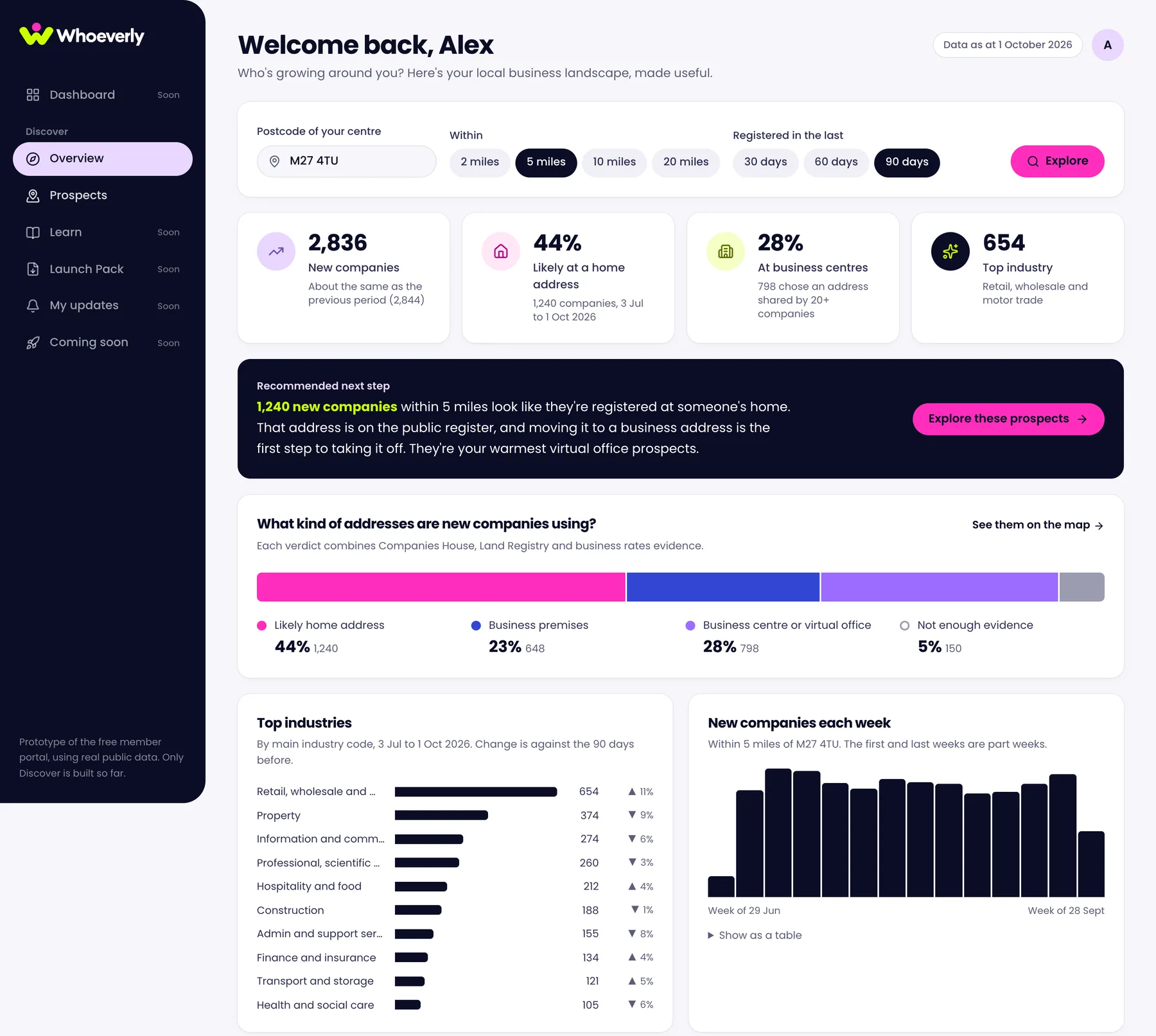1156x1036 pixels.
Task: Click Explore these prospects button
Action: coord(1008,419)
